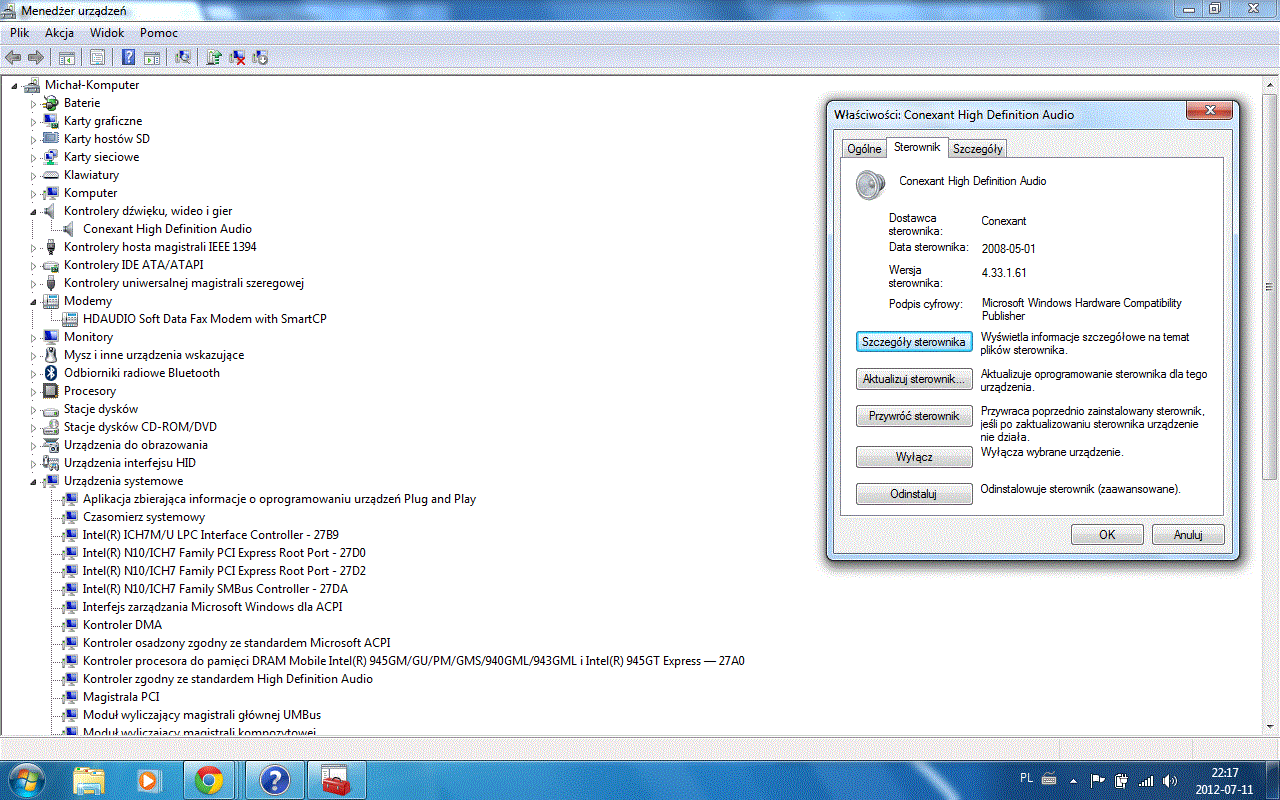Click the toolbar Forward arrow
This screenshot has height=800, width=1280.
(36, 58)
